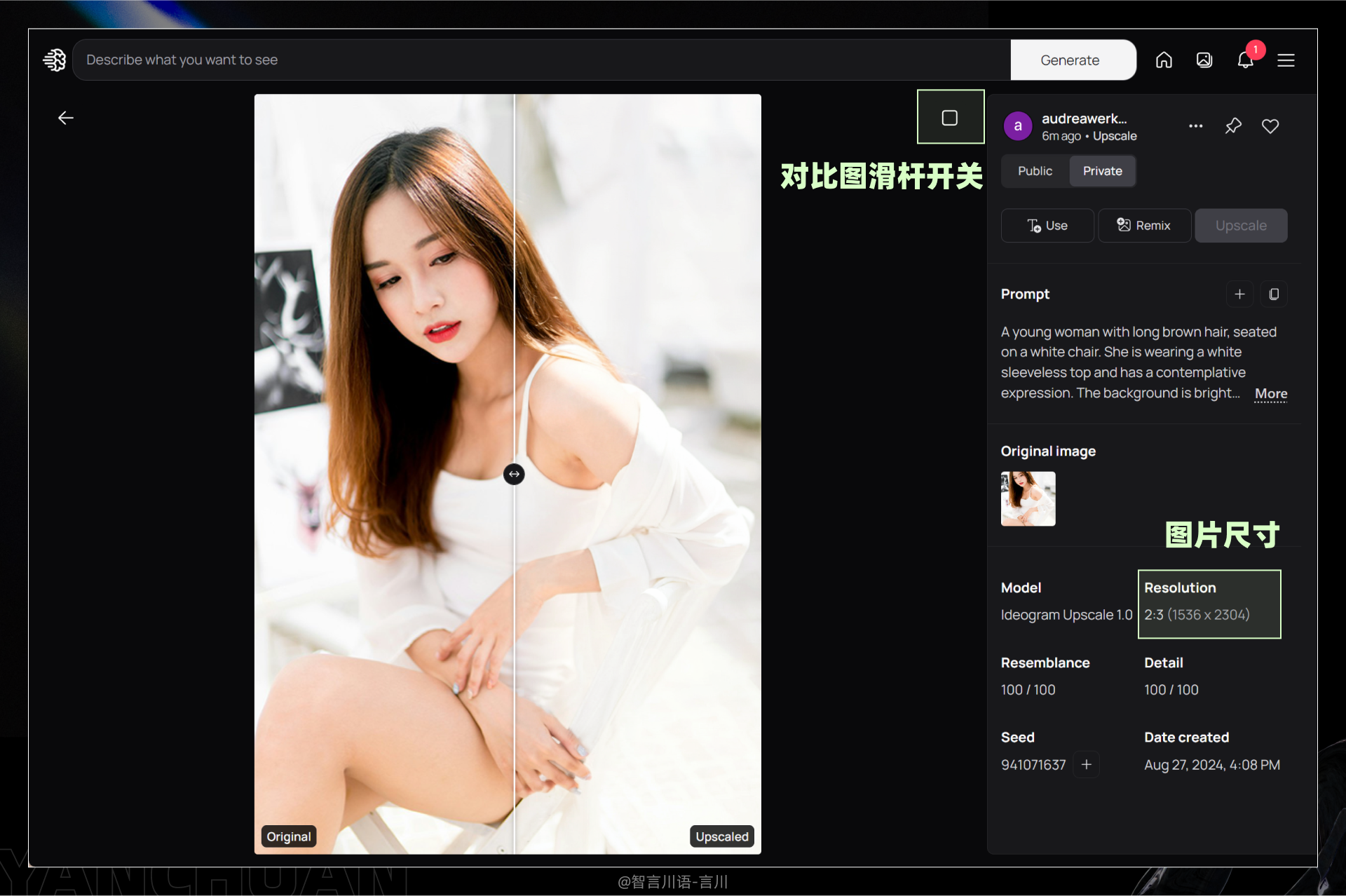Click the Ideogram logo icon

(x=55, y=60)
